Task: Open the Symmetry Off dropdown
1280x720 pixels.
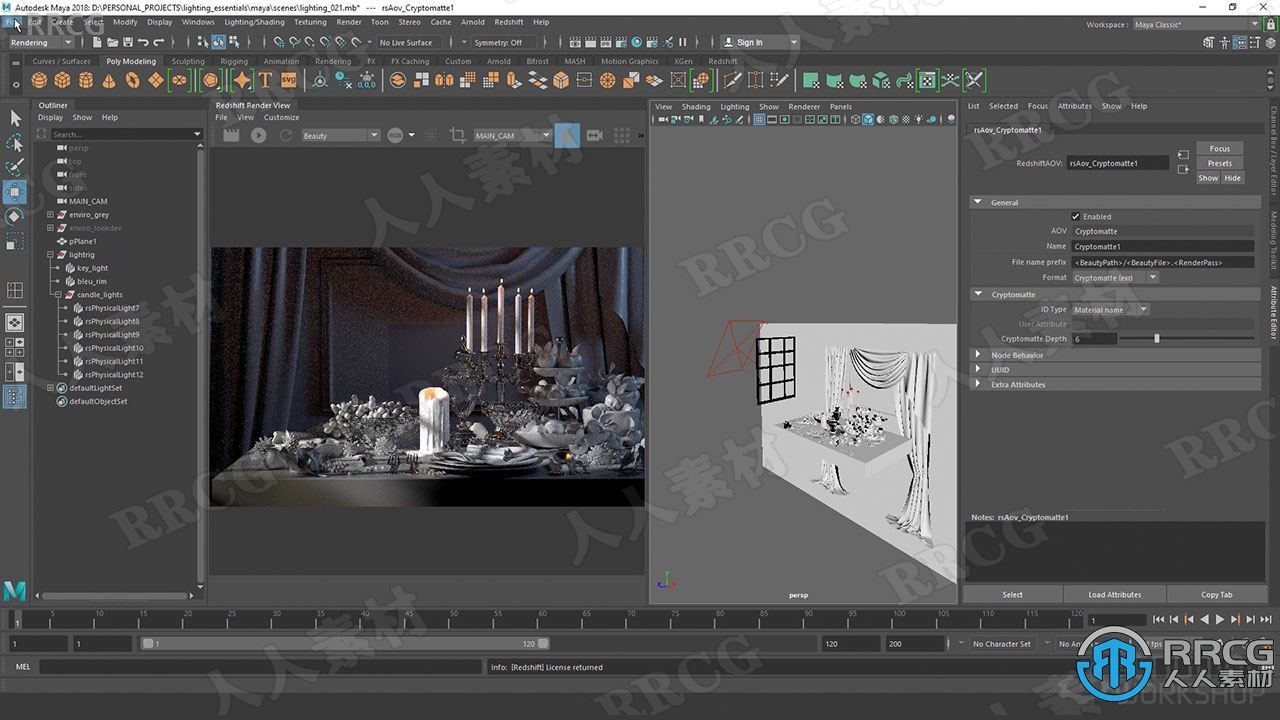Action: point(502,42)
